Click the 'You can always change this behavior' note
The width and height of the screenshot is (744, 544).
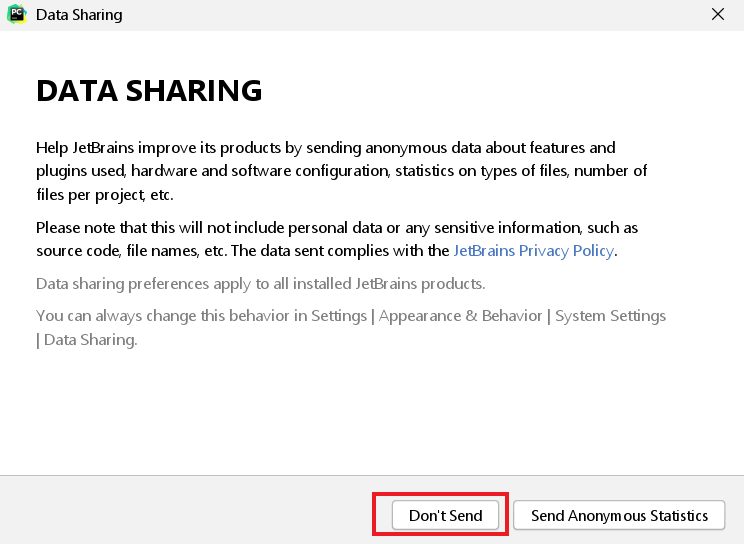[351, 328]
